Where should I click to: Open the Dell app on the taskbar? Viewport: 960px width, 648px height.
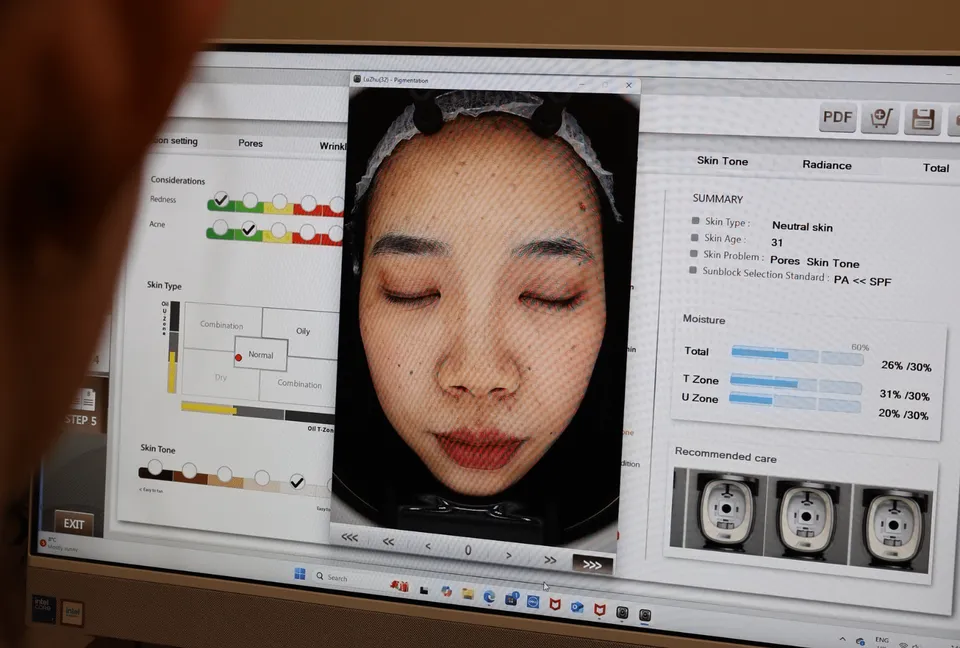click(533, 602)
